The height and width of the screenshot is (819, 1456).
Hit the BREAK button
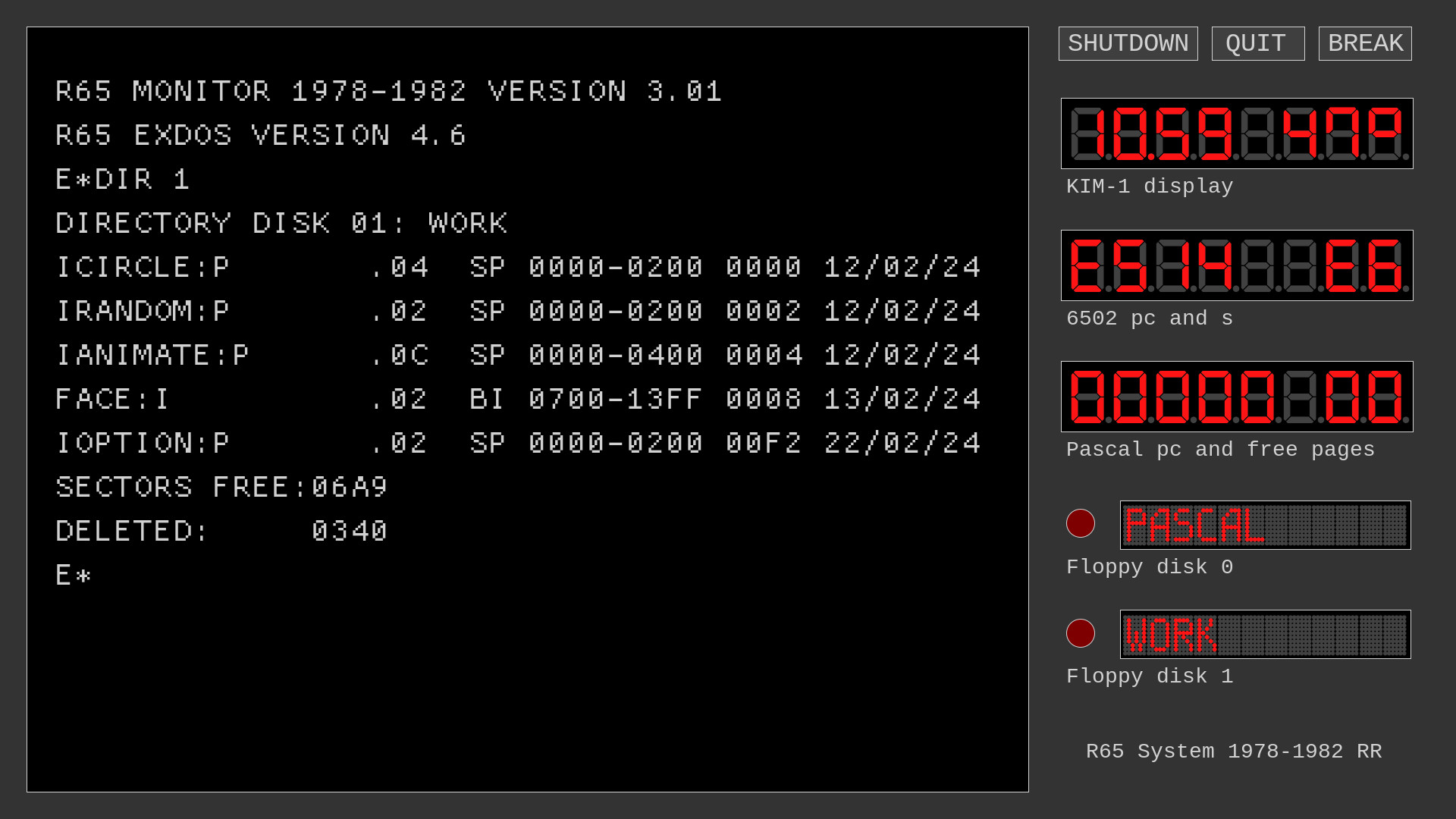1365,43
